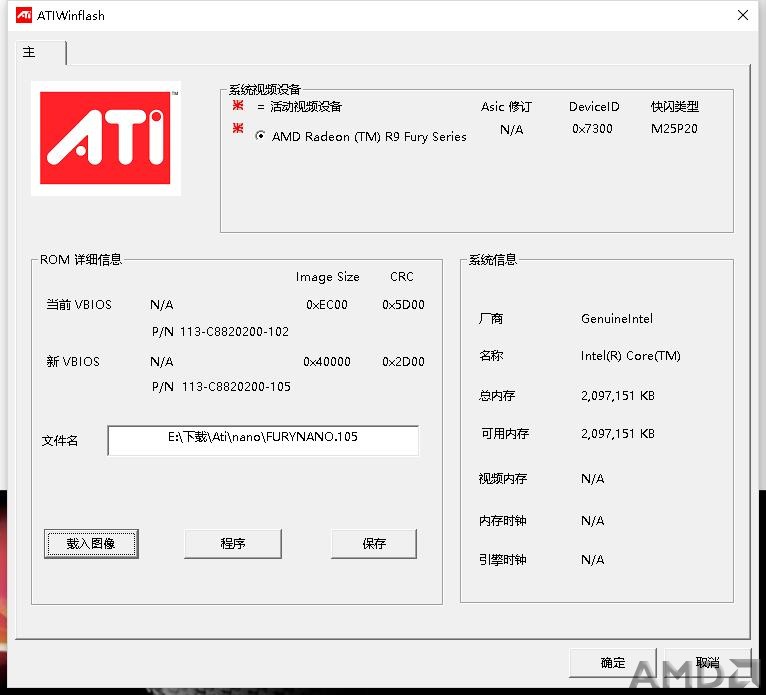Click the large ATI logo image
The image size is (766, 695).
(106, 138)
